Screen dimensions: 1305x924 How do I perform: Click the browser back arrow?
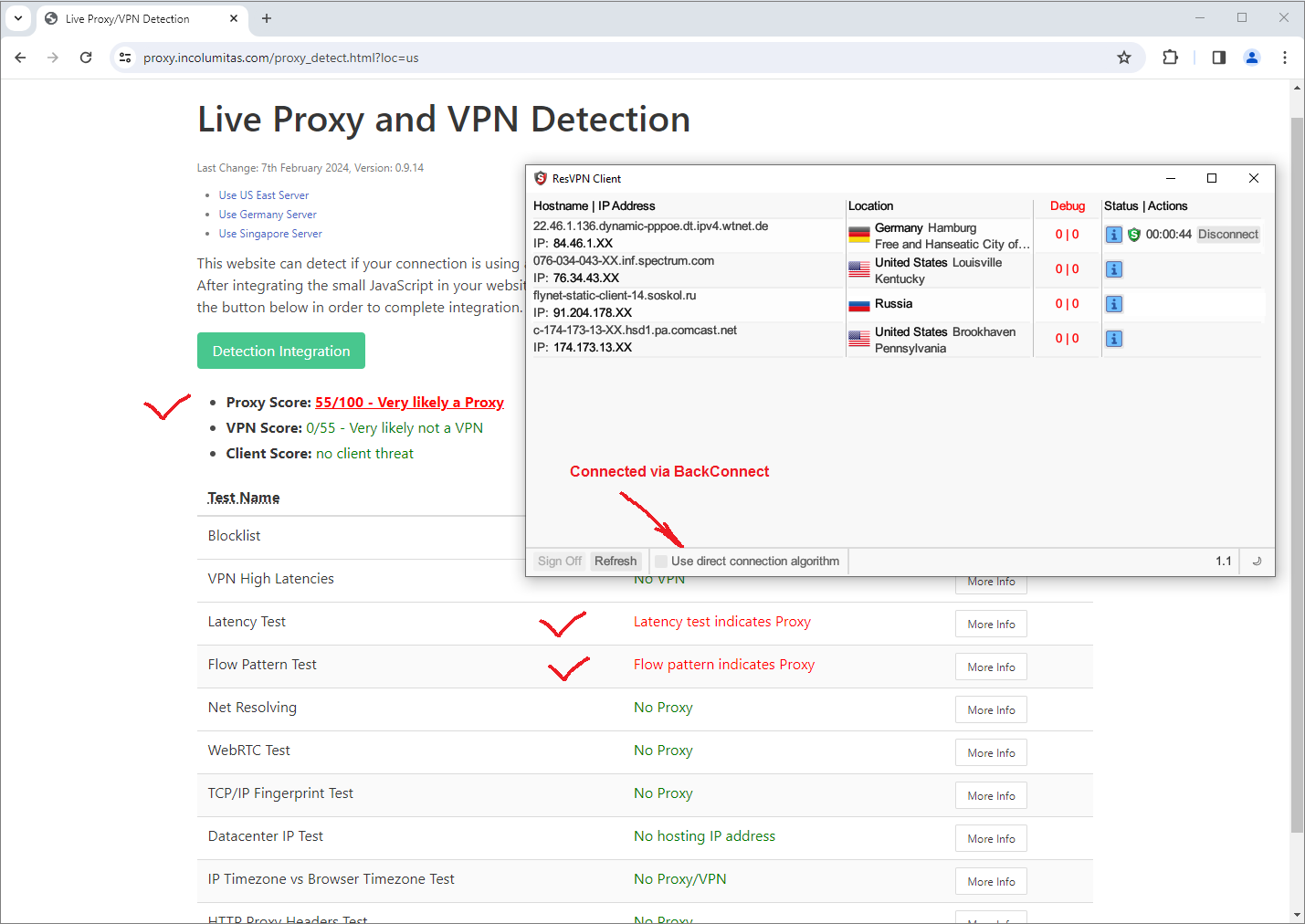coord(20,58)
